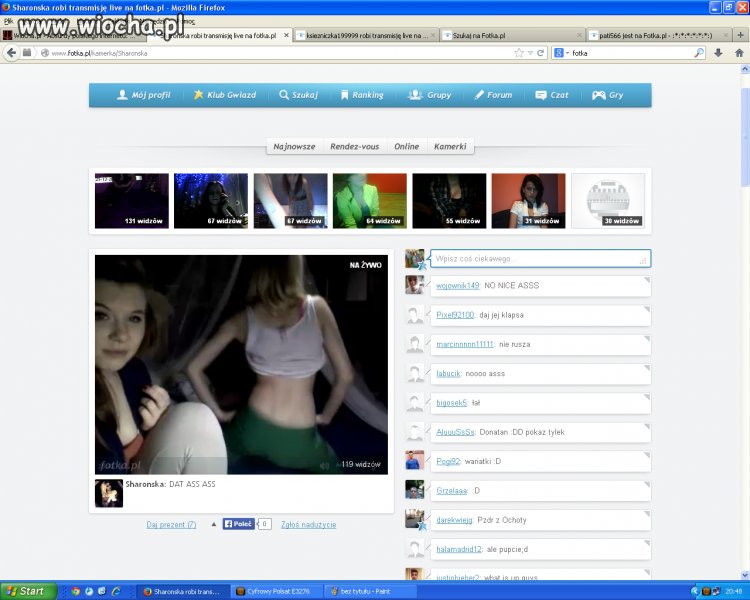This screenshot has height=600, width=750.
Task: Click the Facebook Poleć button
Action: click(x=239, y=524)
